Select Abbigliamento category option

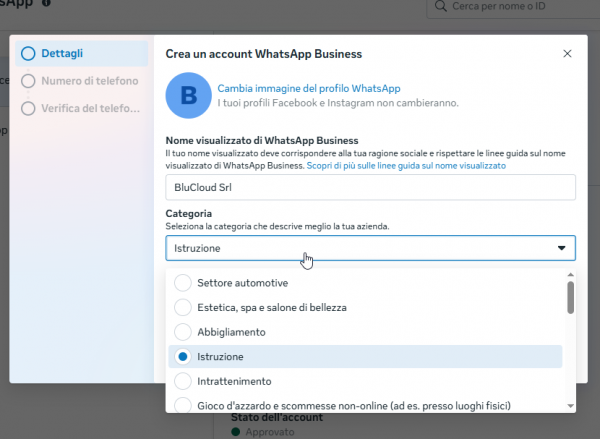click(183, 331)
